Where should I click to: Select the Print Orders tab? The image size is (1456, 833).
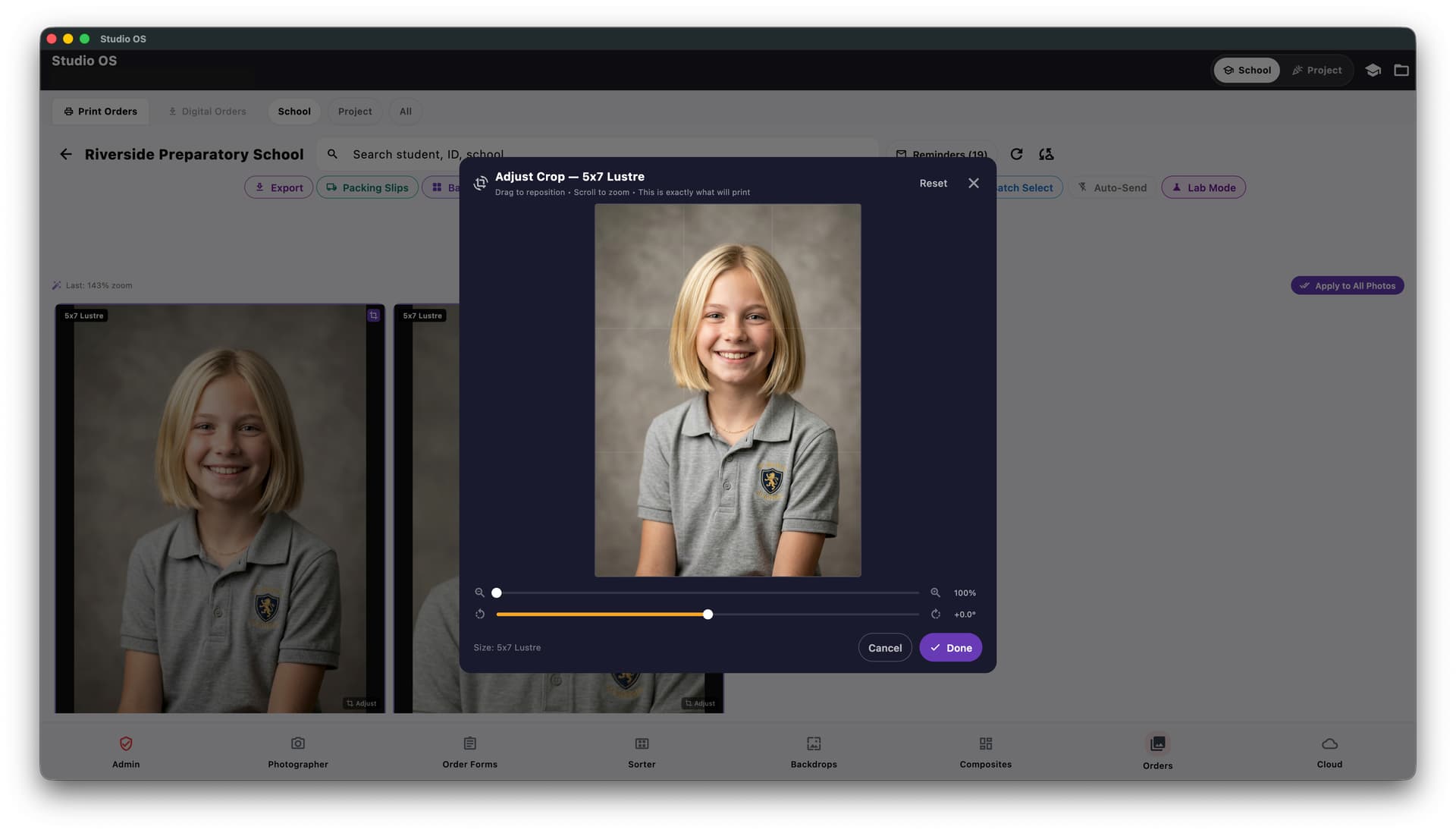(x=100, y=111)
